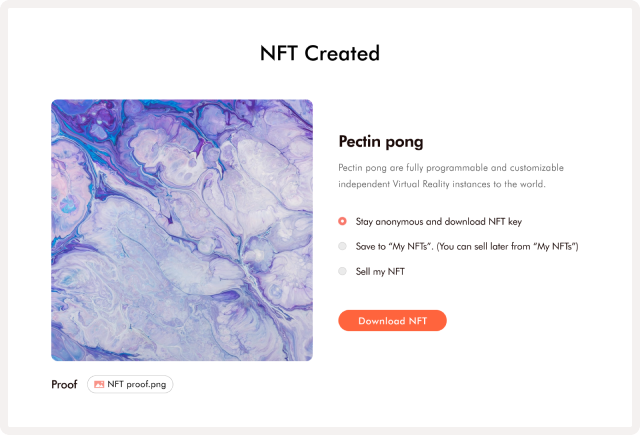
Task: Click the description line mentioning programmable
Action: (451, 168)
